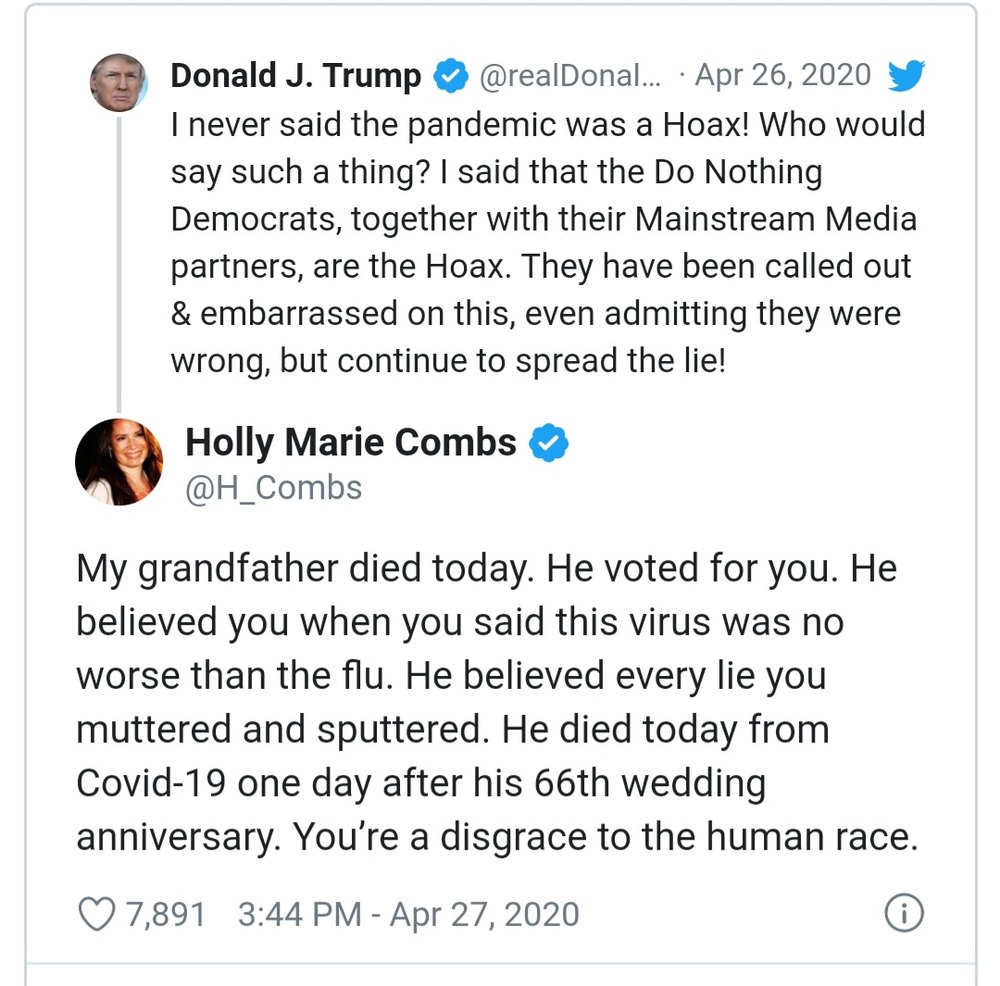
Task: Open the tweet info icon
Action: click(904, 914)
